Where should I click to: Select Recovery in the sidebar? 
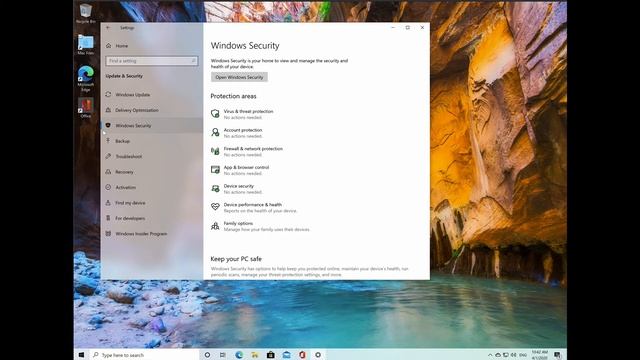pyautogui.click(x=152, y=172)
